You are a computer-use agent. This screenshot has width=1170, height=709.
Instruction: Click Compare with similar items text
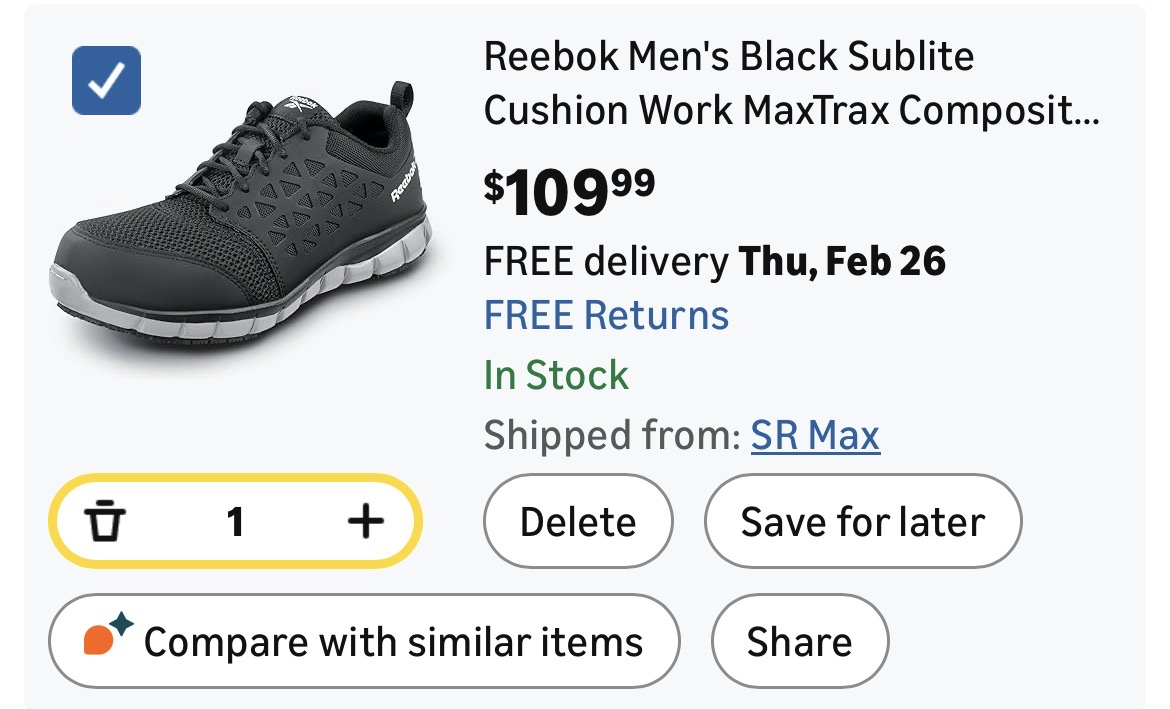click(393, 642)
